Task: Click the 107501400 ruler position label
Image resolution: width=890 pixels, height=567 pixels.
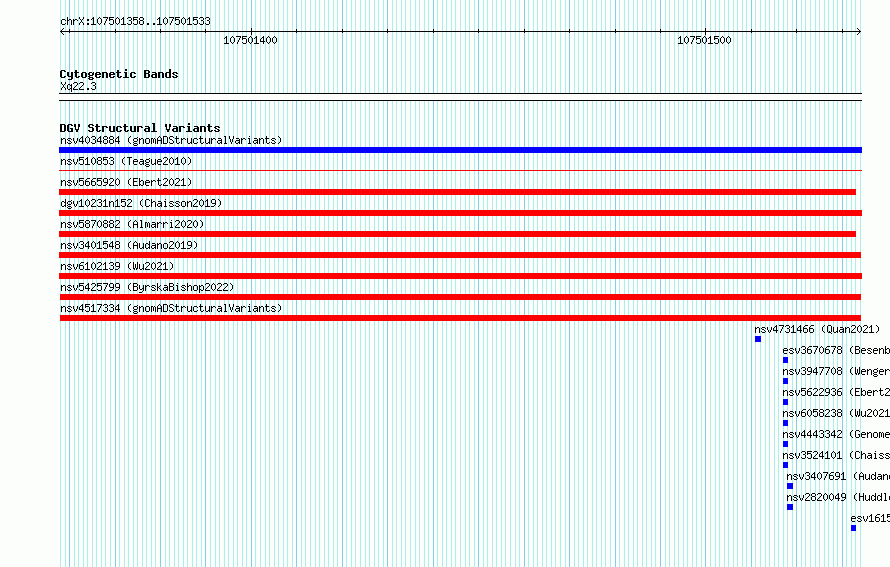Action: pyautogui.click(x=250, y=40)
